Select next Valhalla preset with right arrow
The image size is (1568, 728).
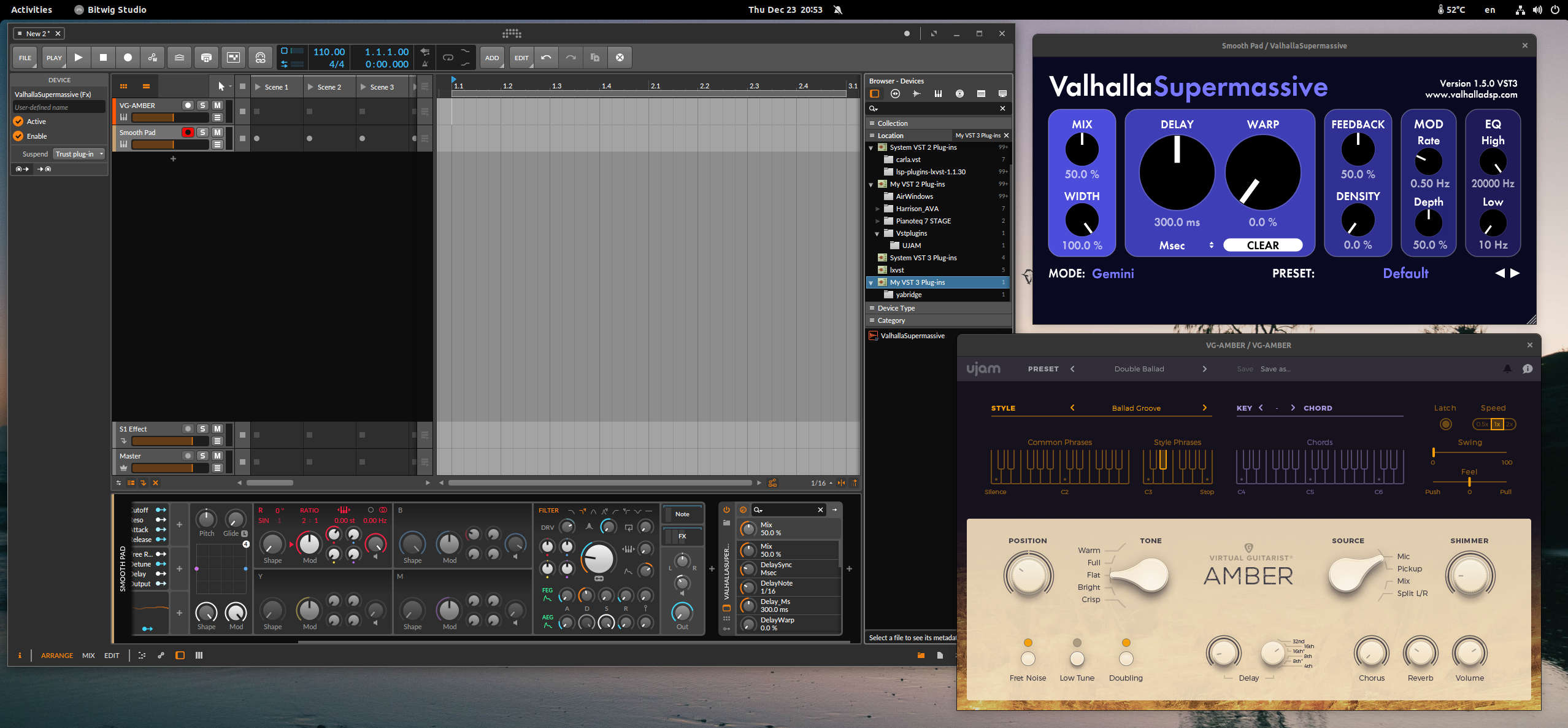[x=1515, y=273]
